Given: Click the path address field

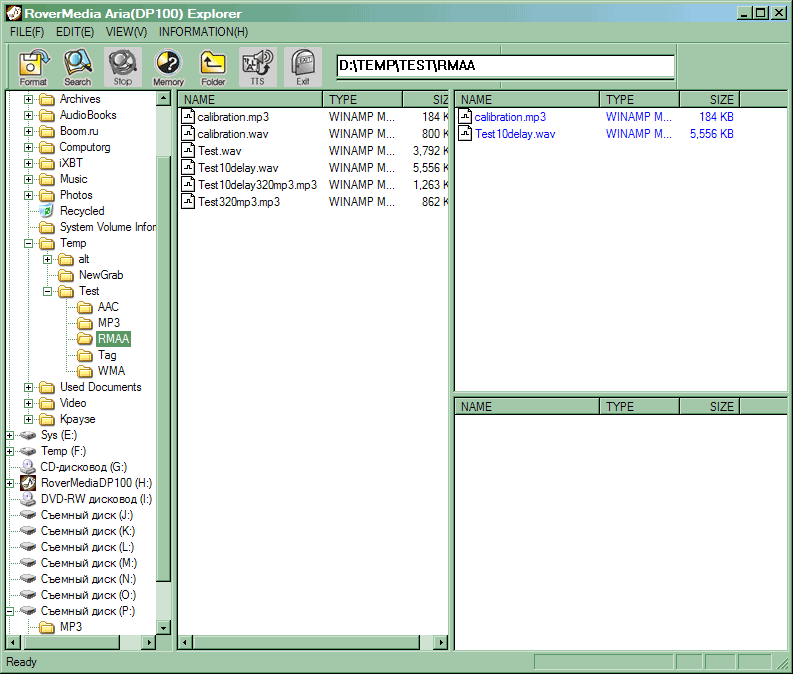Looking at the screenshot, I should tap(505, 66).
